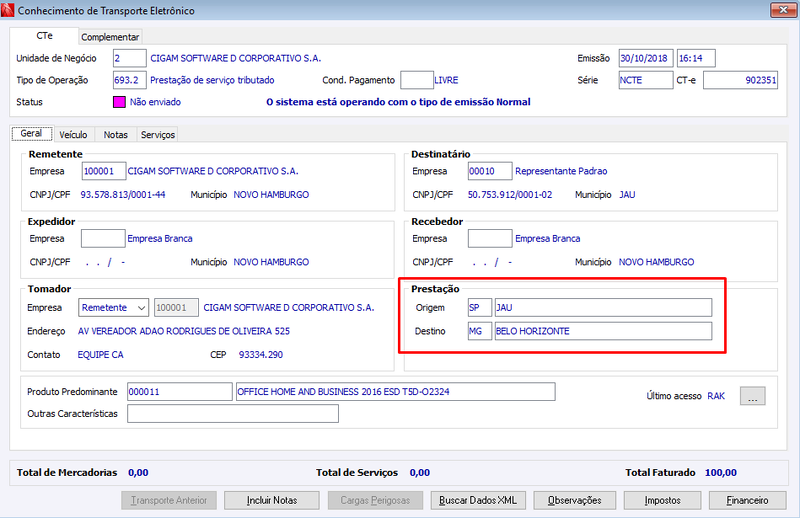
Task: Click the Expedidor name Empresa Branca
Action: pyautogui.click(x=160, y=238)
